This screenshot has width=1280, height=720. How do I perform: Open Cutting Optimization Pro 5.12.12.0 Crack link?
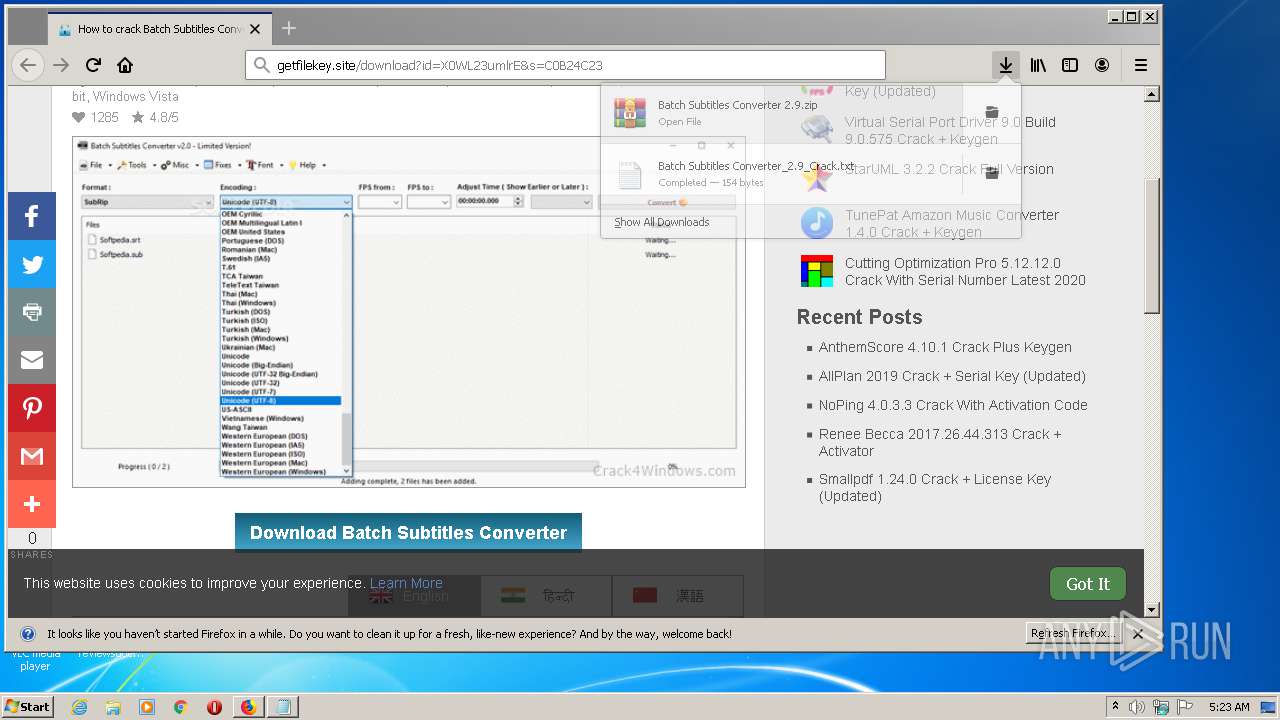[964, 271]
